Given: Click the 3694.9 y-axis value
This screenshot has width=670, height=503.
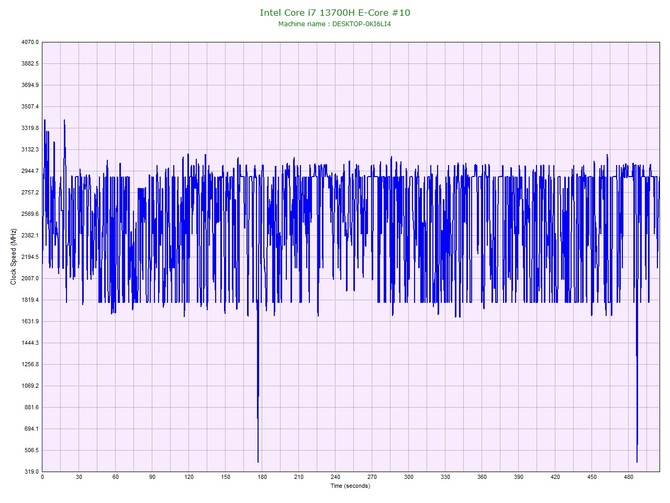Looking at the screenshot, I should (30, 85).
